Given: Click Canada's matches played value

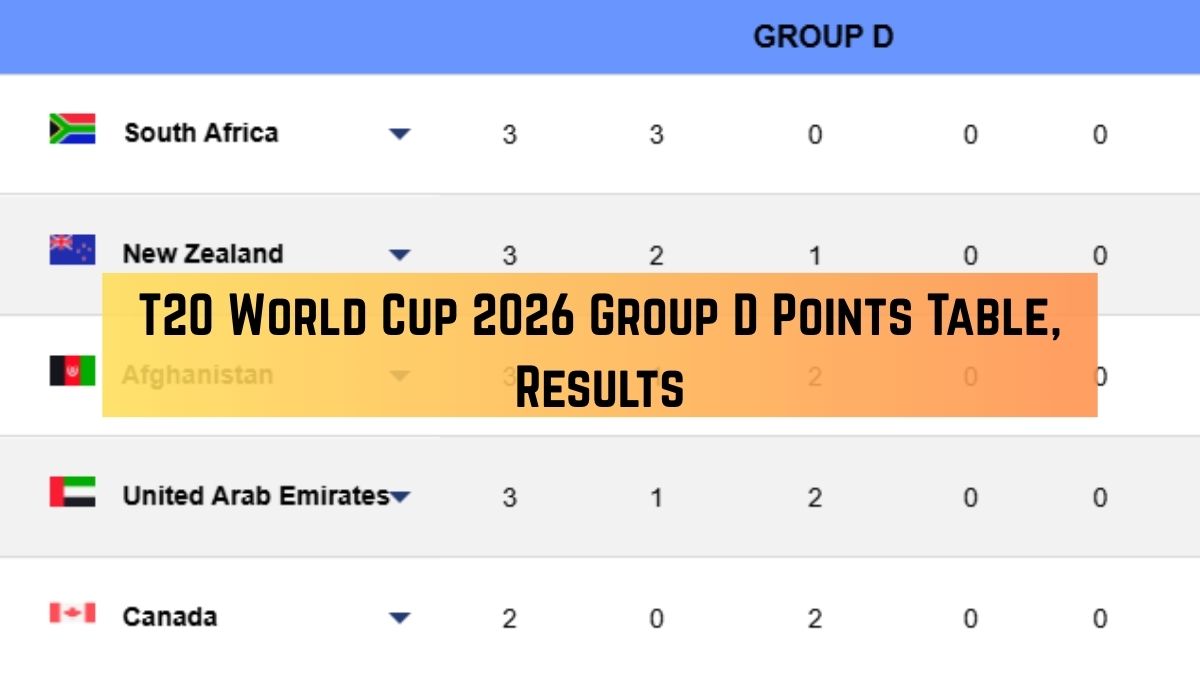Looking at the screenshot, I should [509, 619].
